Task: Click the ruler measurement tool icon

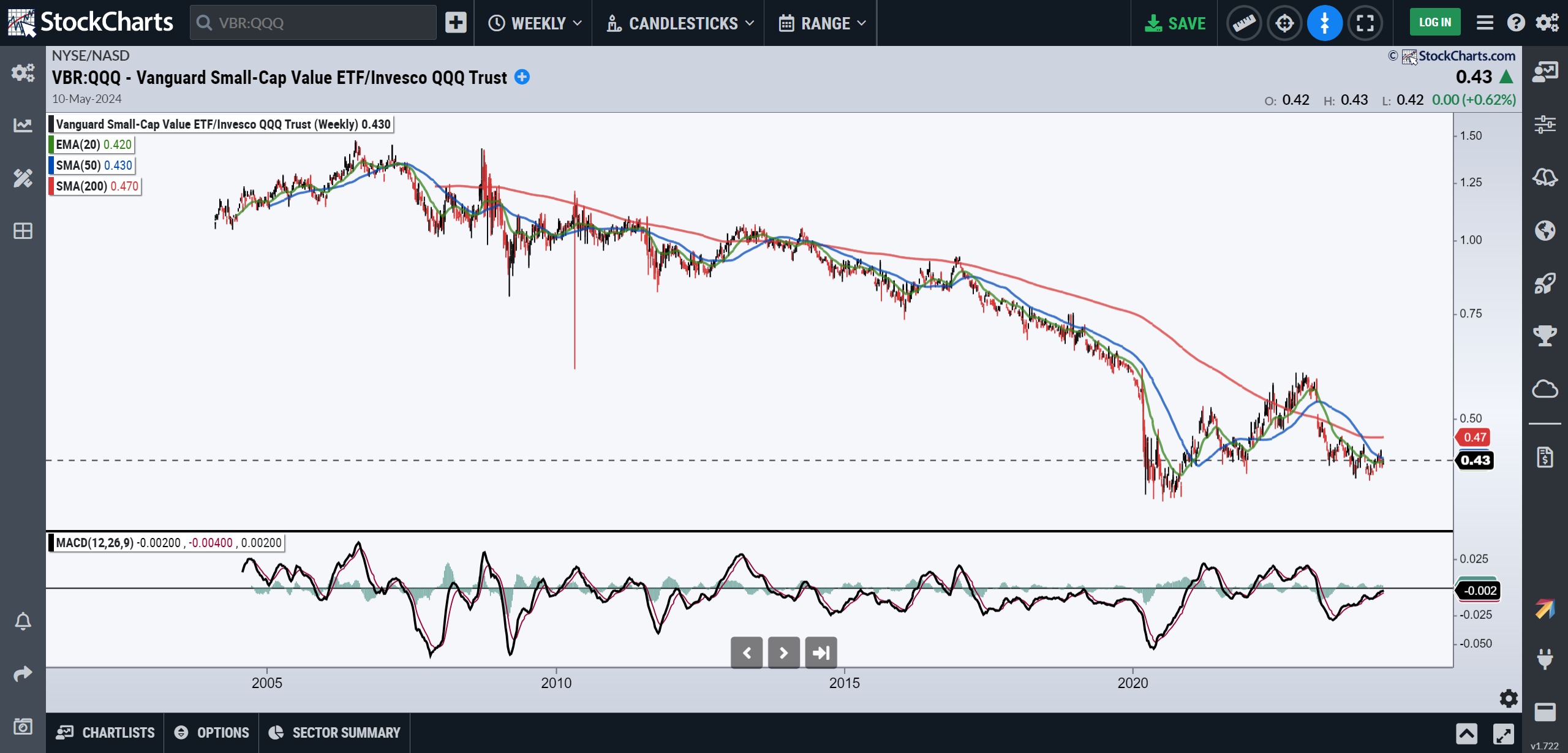Action: click(1243, 23)
